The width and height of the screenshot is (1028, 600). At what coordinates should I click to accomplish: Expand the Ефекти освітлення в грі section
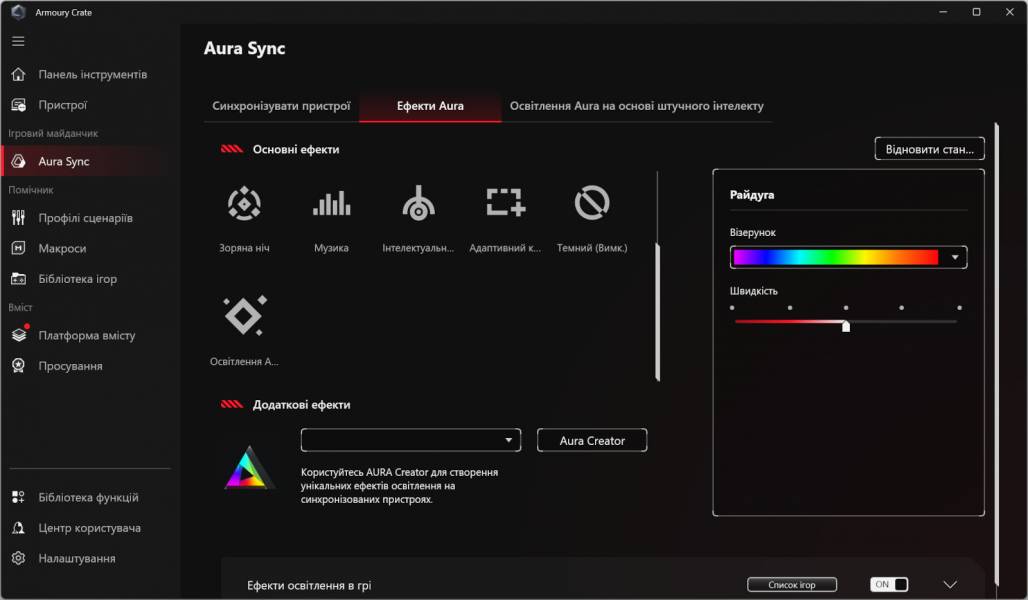point(950,584)
